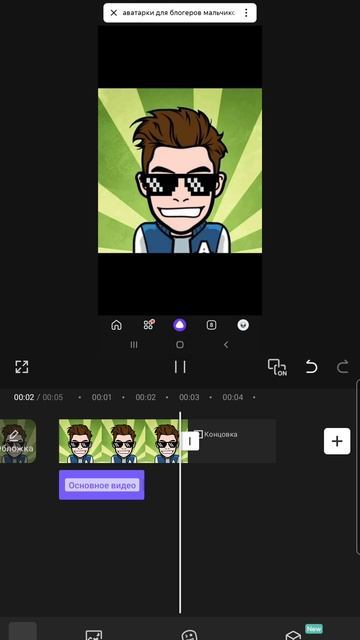The width and height of the screenshot is (360, 640).
Task: Open the three-dot menu in preview
Action: pyautogui.click(x=246, y=13)
